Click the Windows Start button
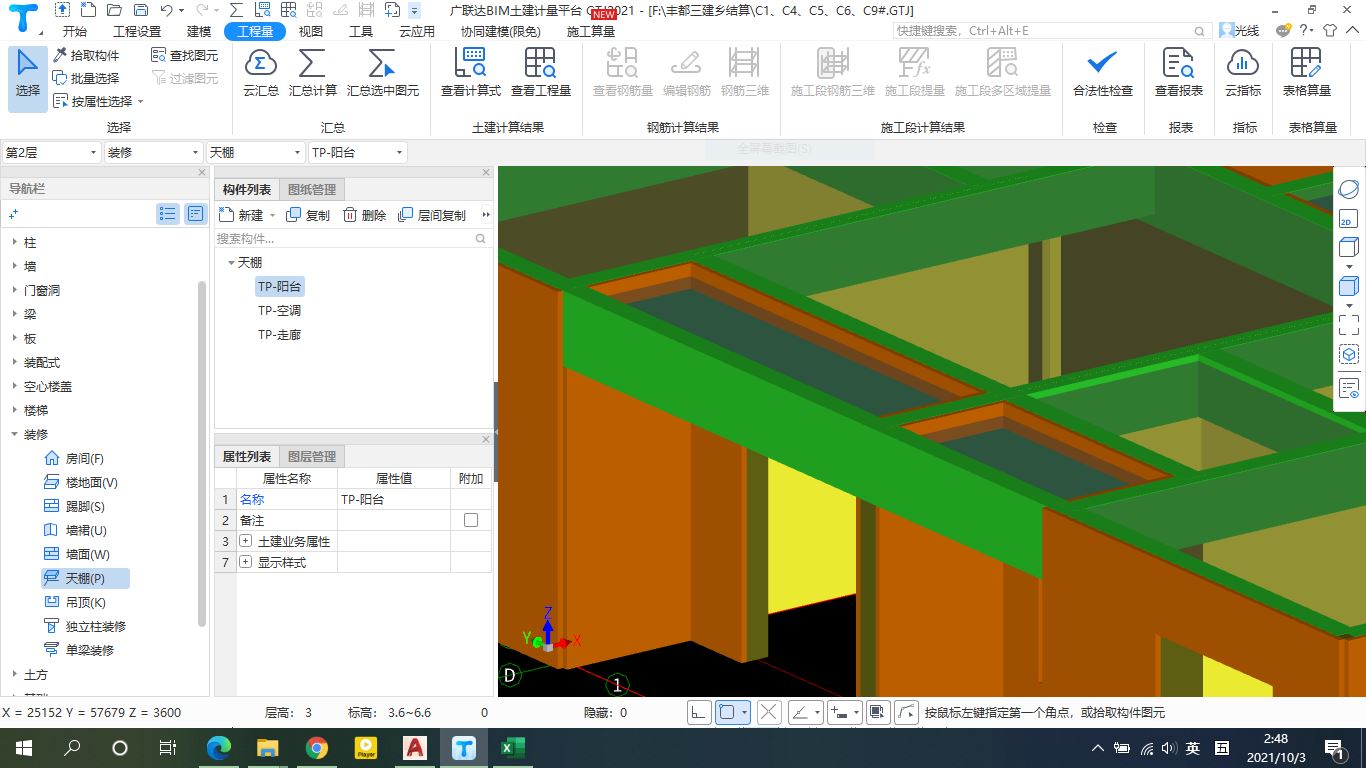This screenshot has height=768, width=1366. coord(23,748)
